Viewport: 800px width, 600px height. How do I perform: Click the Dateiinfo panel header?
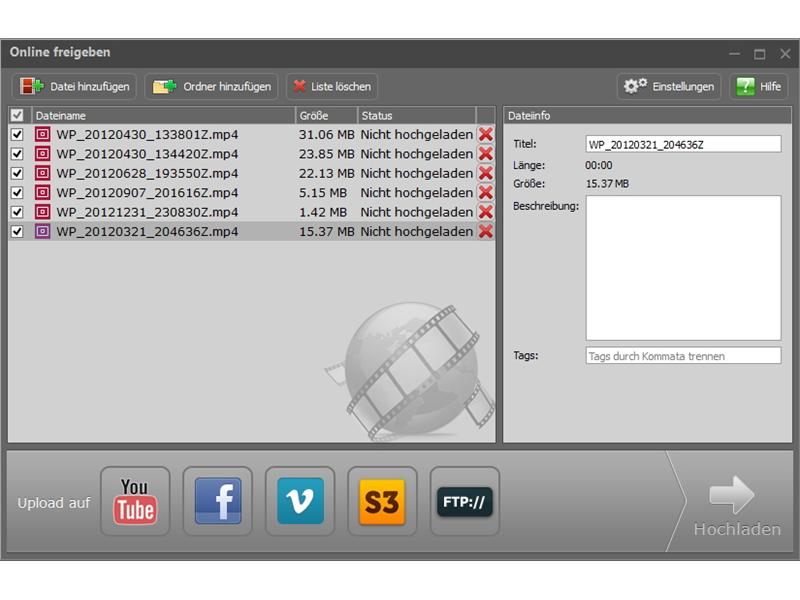tap(647, 116)
